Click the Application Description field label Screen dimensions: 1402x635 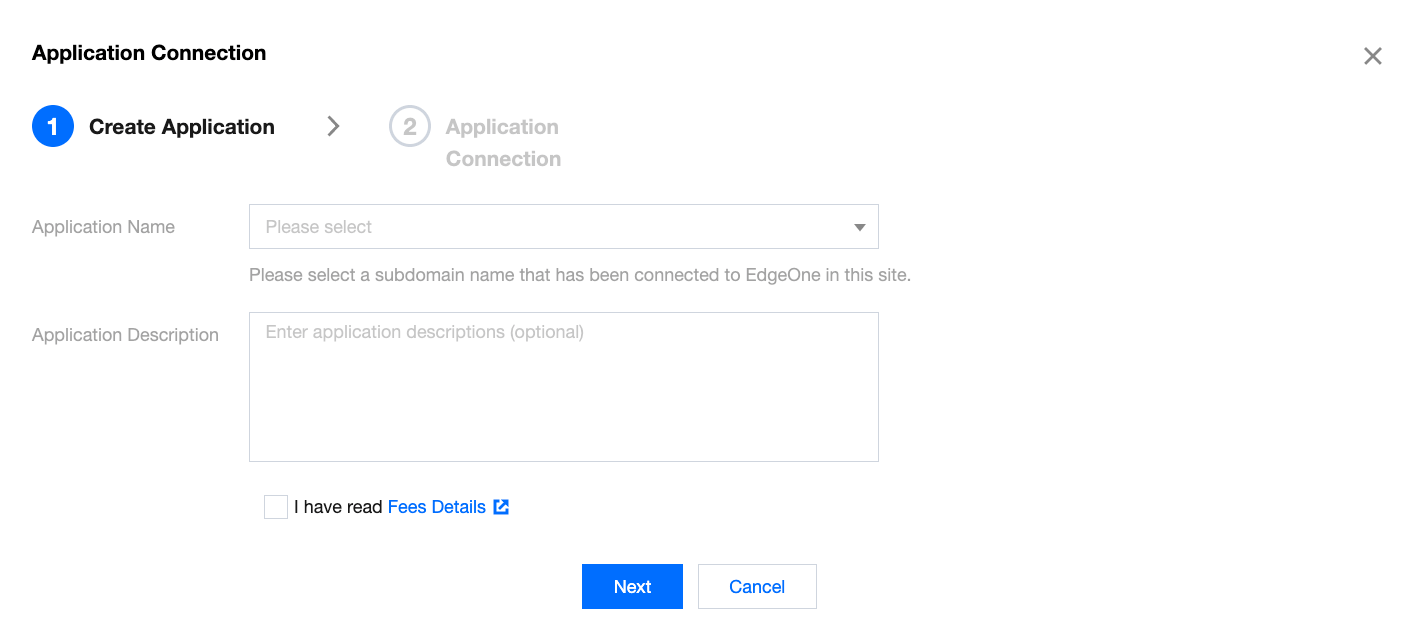click(x=125, y=335)
